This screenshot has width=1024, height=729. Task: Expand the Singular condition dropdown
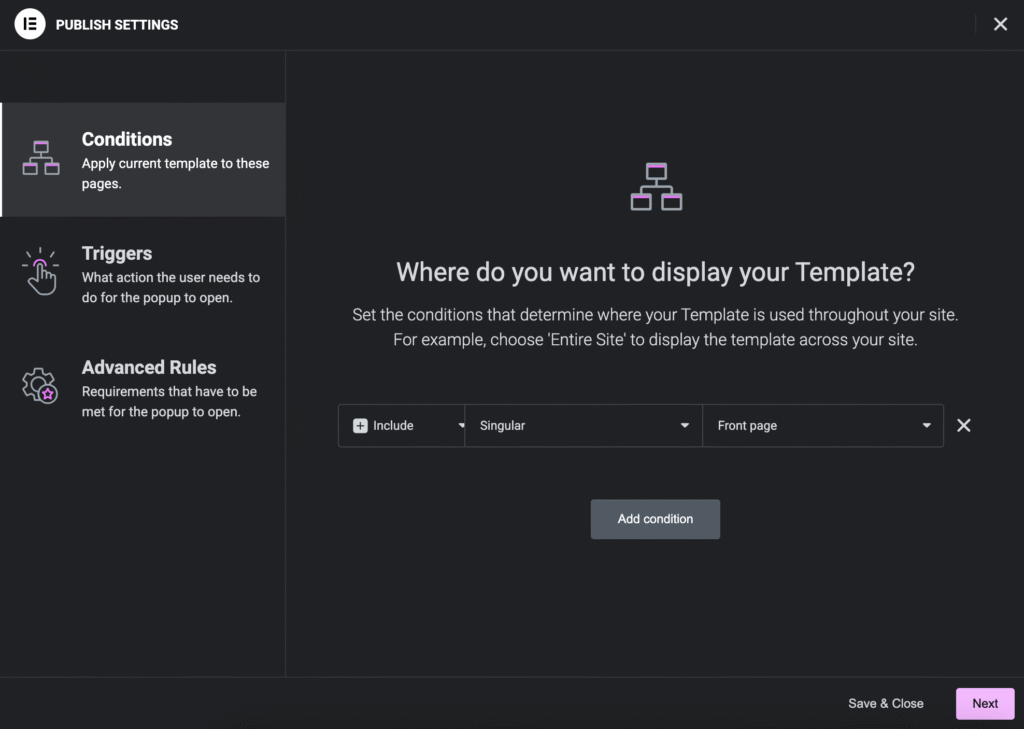584,426
